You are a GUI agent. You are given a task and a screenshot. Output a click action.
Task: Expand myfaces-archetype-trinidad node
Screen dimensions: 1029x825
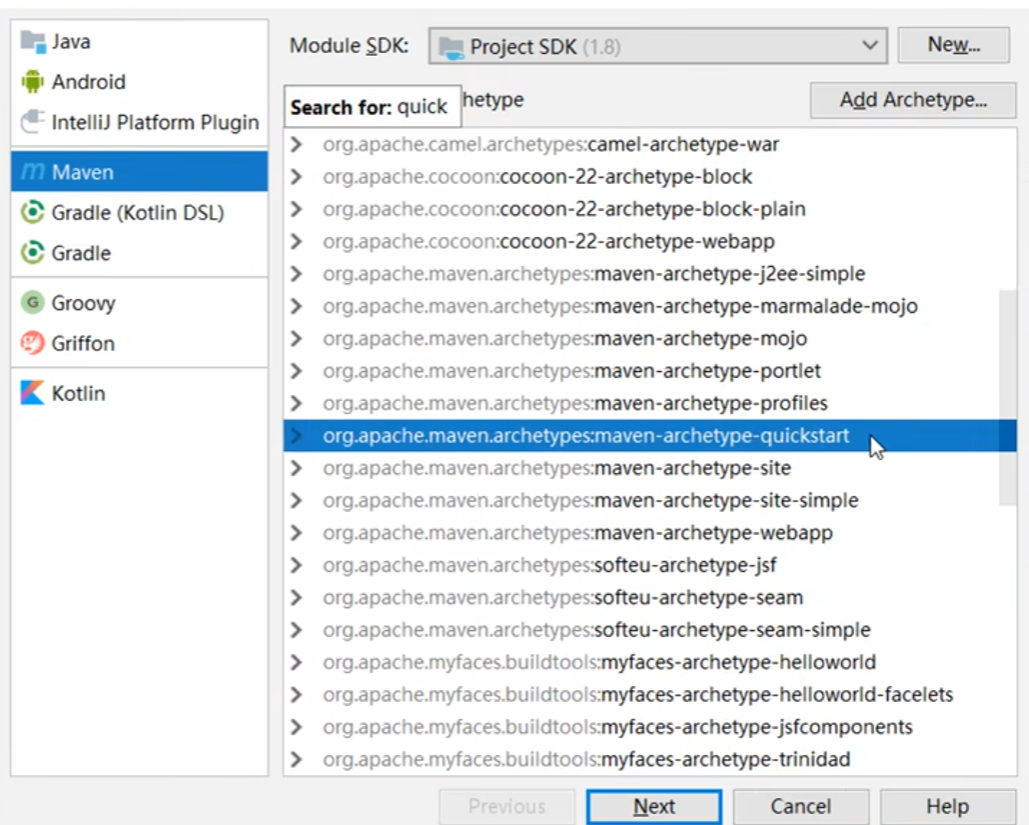click(297, 759)
